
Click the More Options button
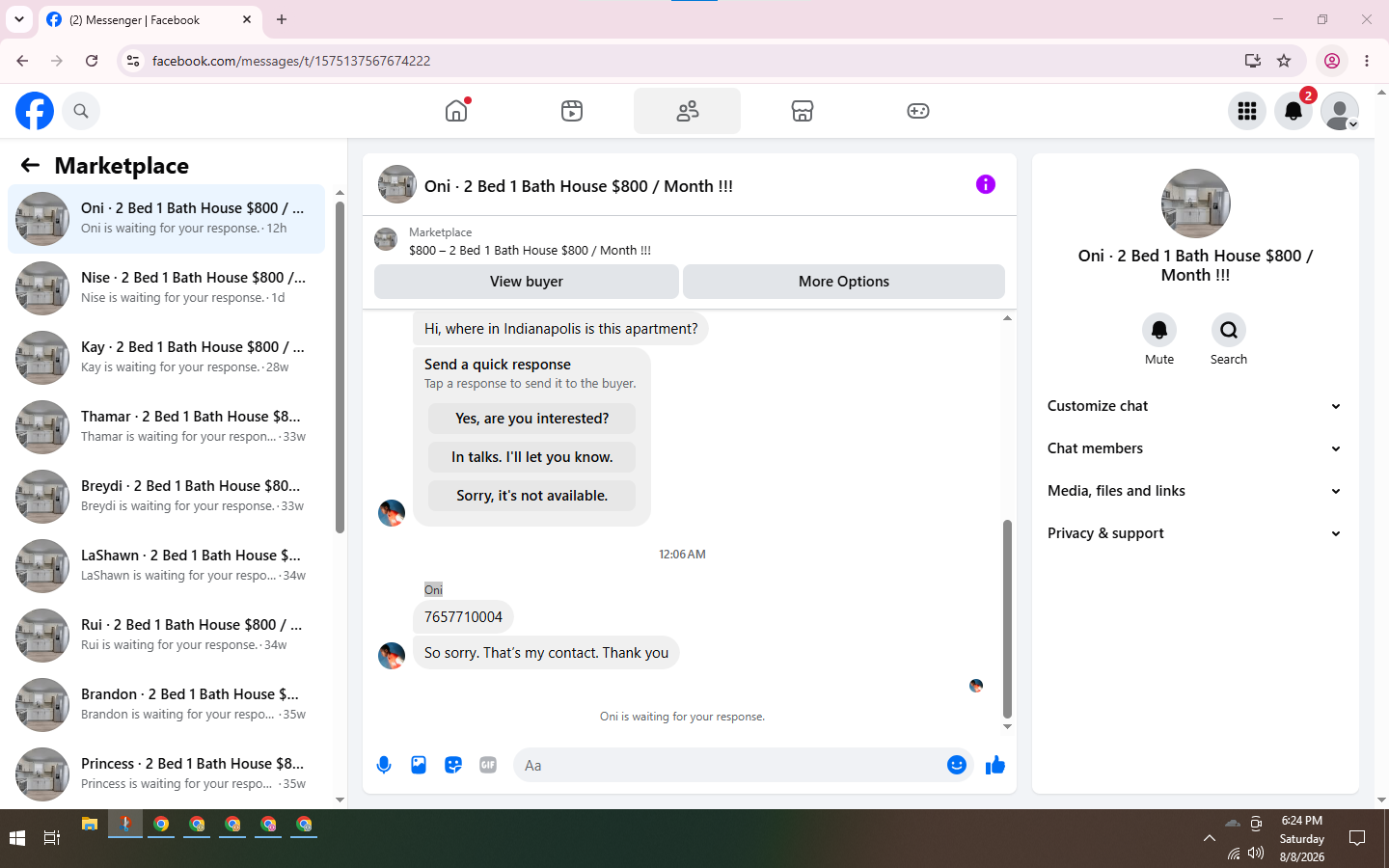(844, 282)
